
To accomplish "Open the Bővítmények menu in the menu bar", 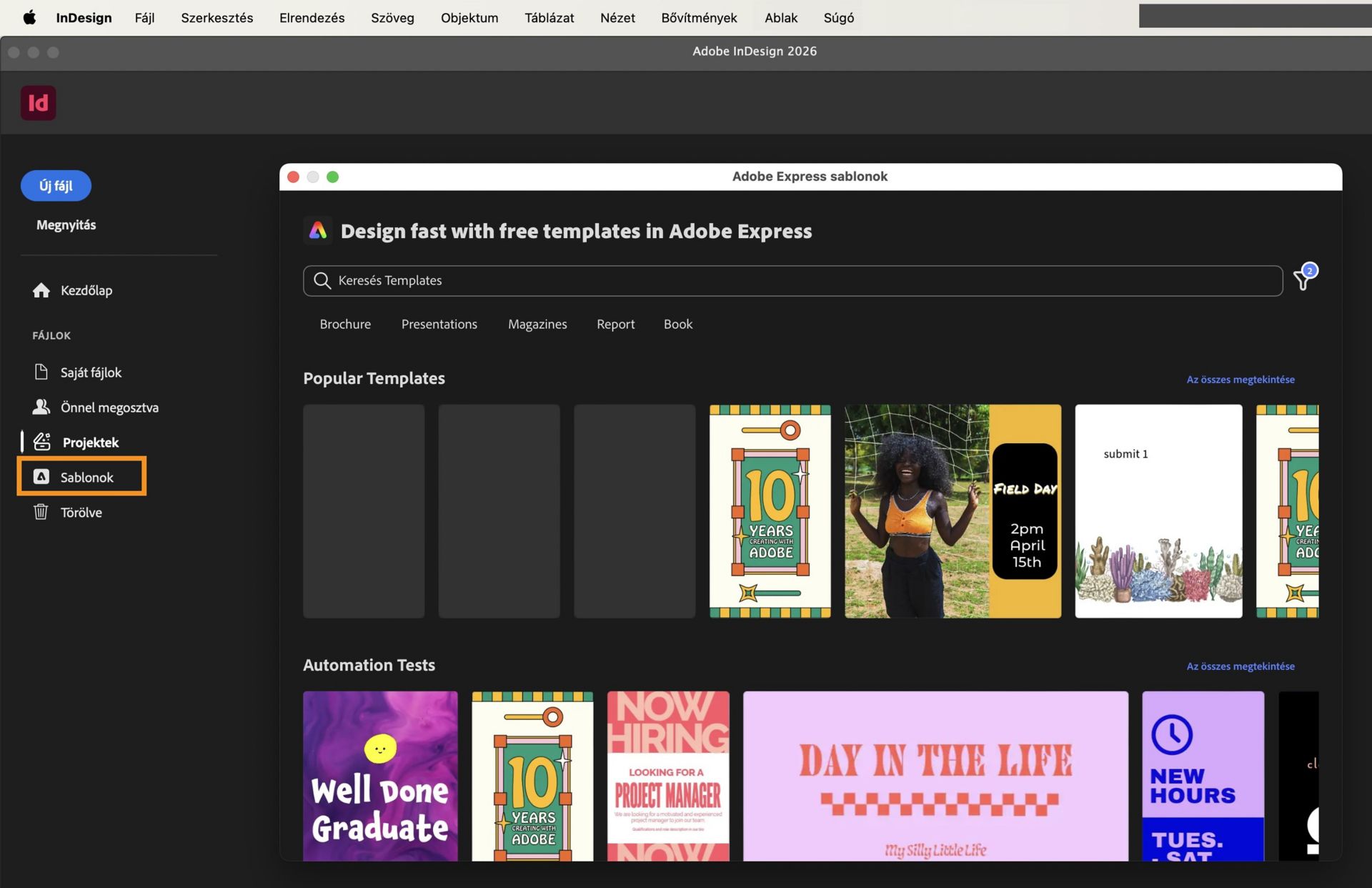I will pos(699,17).
